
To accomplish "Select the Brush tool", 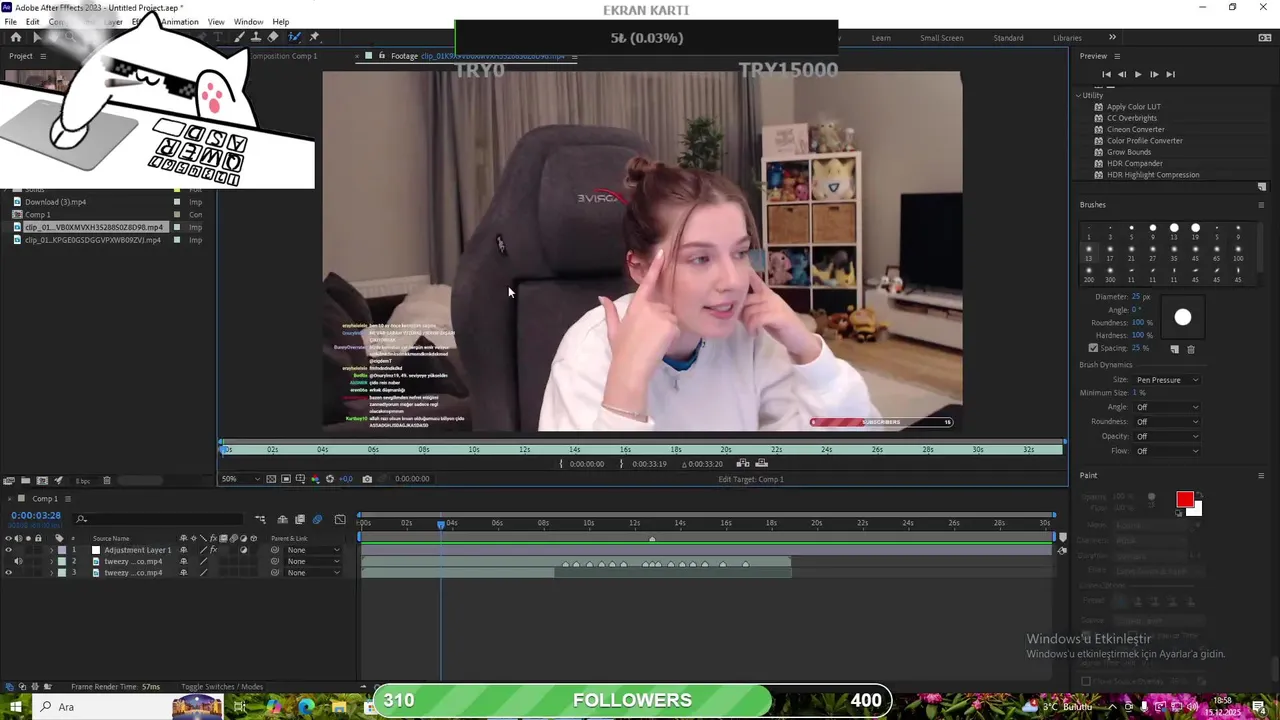I will click(x=239, y=37).
